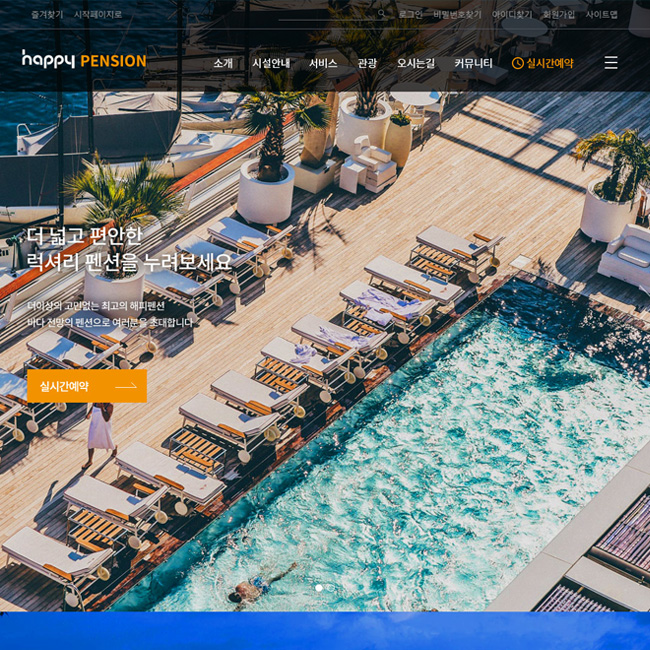Screen dimensions: 650x650
Task: Open the 소개 menu
Action: pyautogui.click(x=223, y=63)
